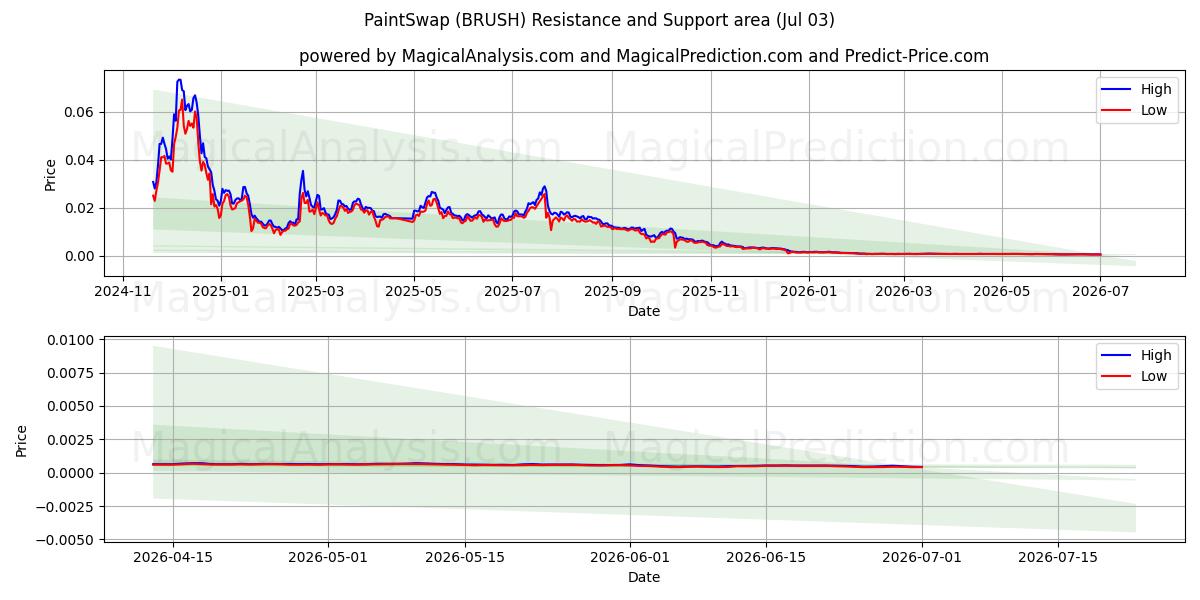The height and width of the screenshot is (600, 1200).
Task: Click the '0.0100' y-axis tick in bottom chart
Action: pyautogui.click(x=73, y=340)
